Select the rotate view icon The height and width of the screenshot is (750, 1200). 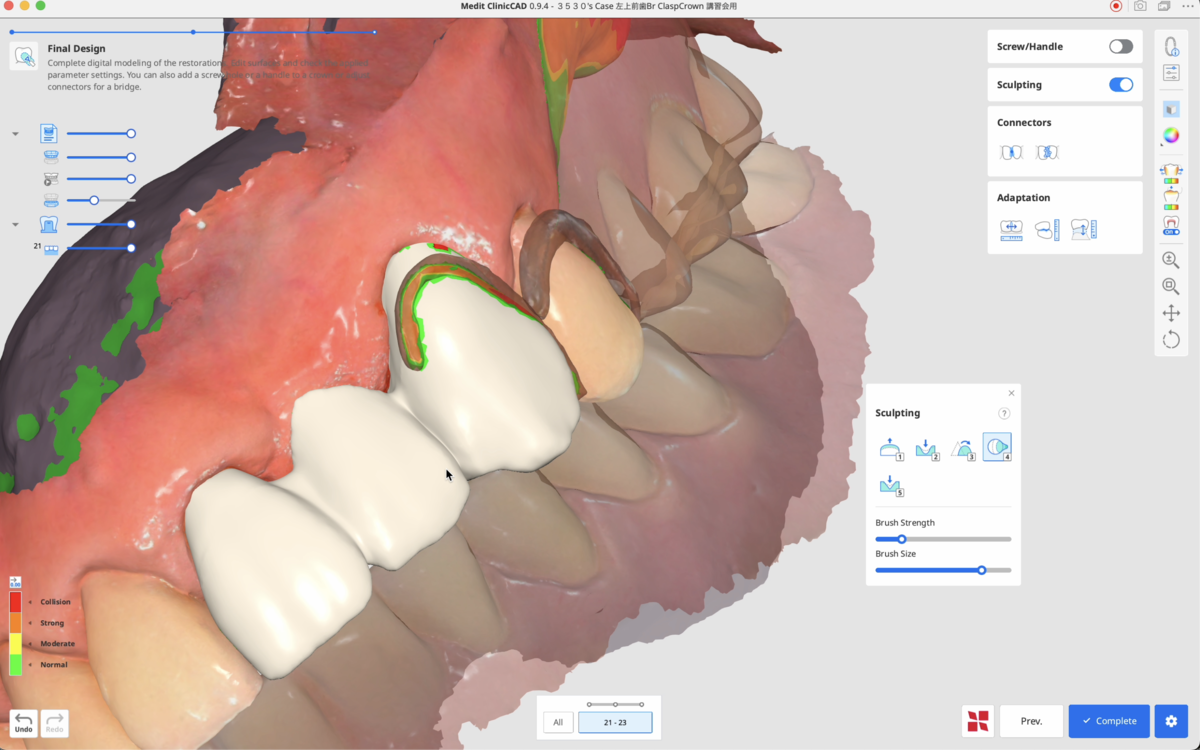coord(1171,340)
